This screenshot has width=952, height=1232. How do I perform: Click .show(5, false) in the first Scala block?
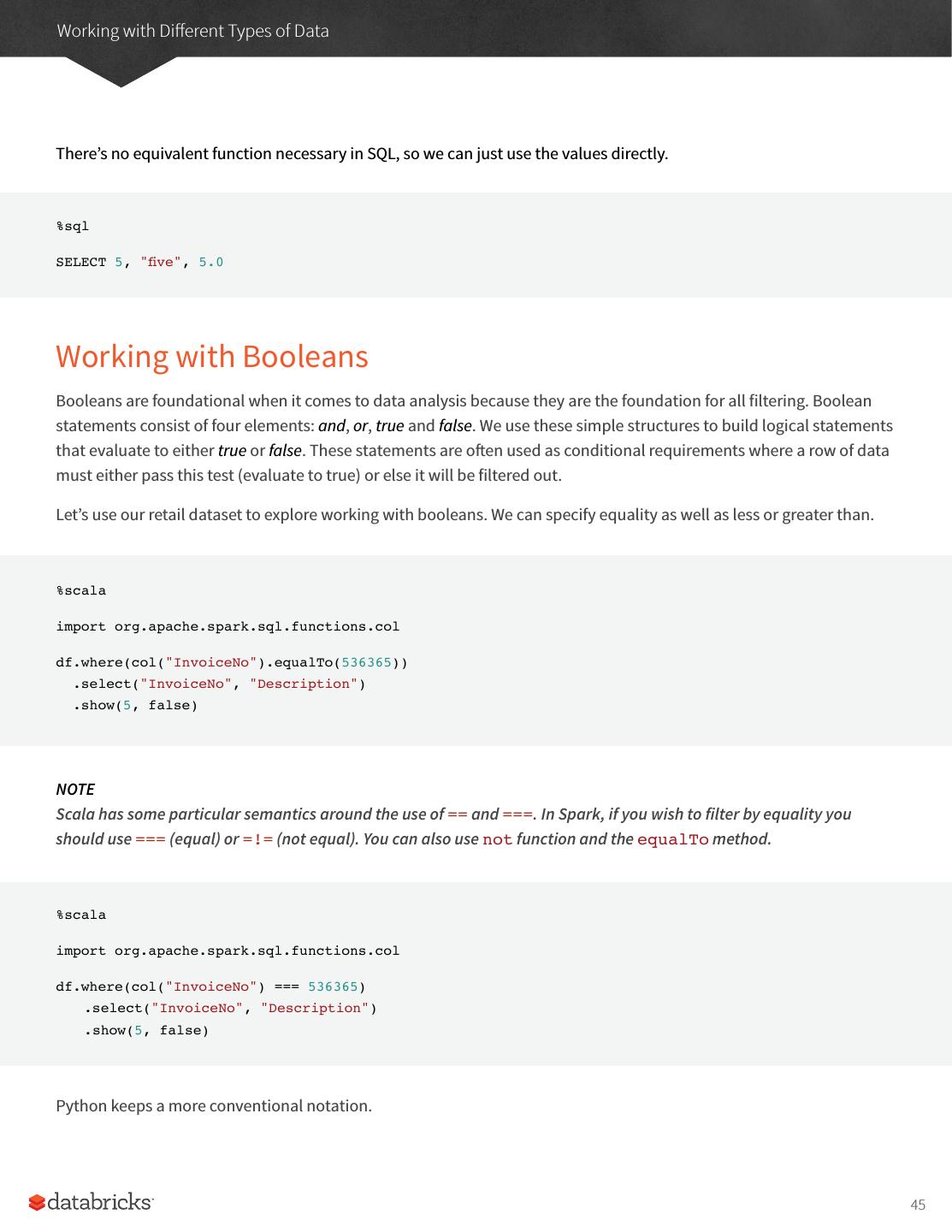(x=135, y=705)
